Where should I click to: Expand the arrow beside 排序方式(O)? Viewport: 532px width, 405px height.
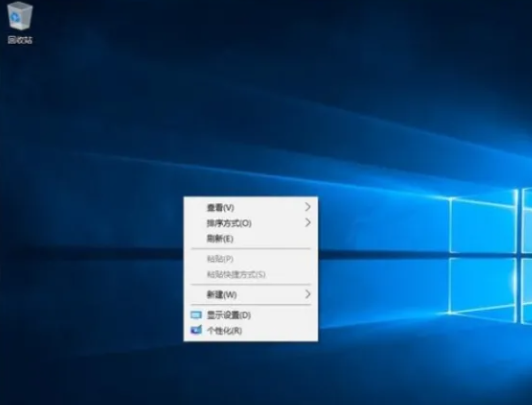tap(308, 223)
